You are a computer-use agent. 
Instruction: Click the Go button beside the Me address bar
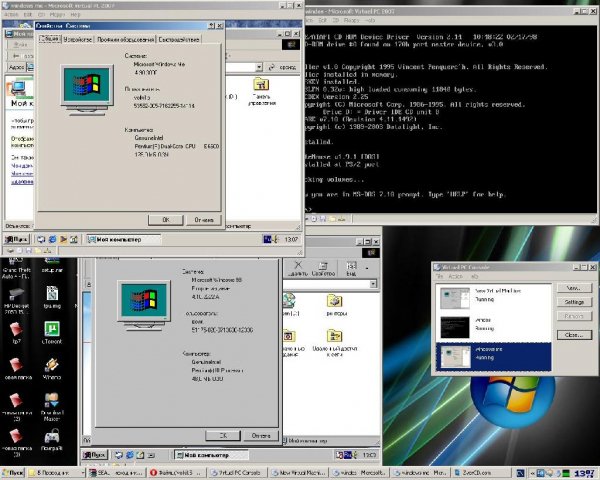pyautogui.click(x=283, y=67)
